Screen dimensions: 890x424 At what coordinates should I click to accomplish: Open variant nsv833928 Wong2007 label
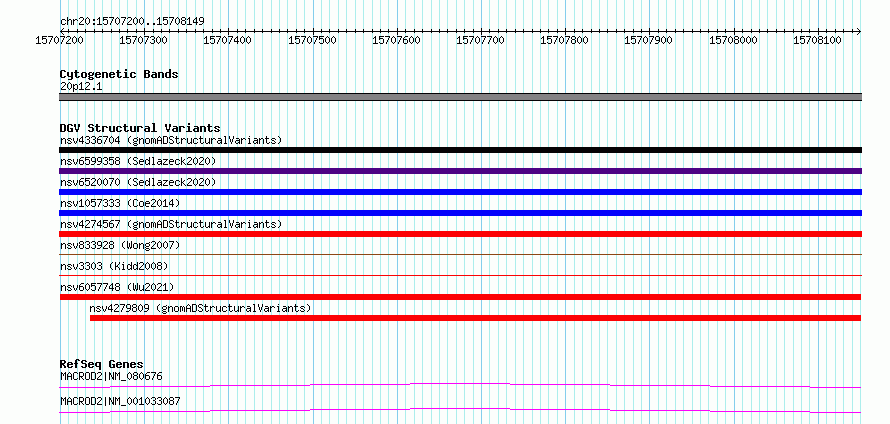click(120, 245)
